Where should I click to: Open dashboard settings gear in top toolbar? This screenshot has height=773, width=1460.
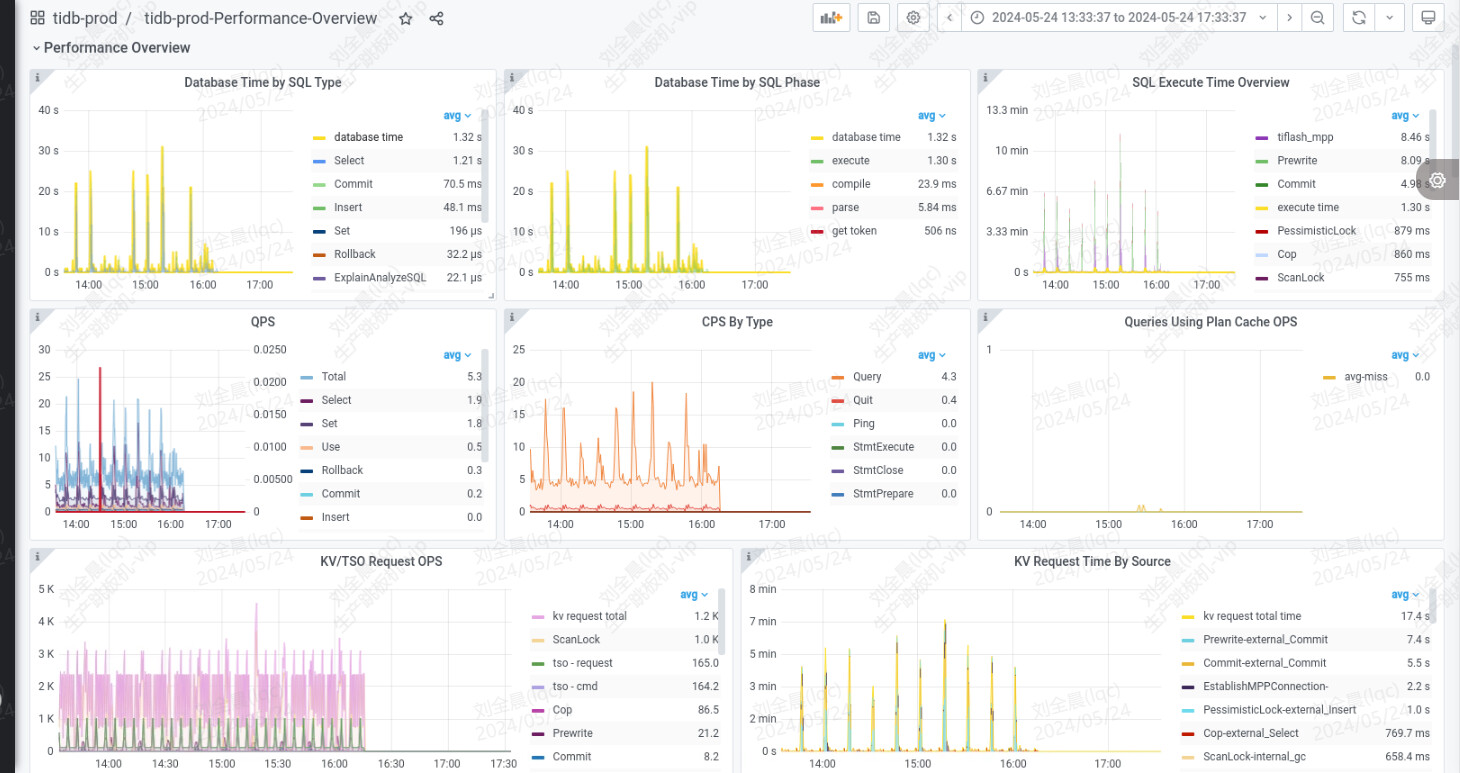[912, 18]
